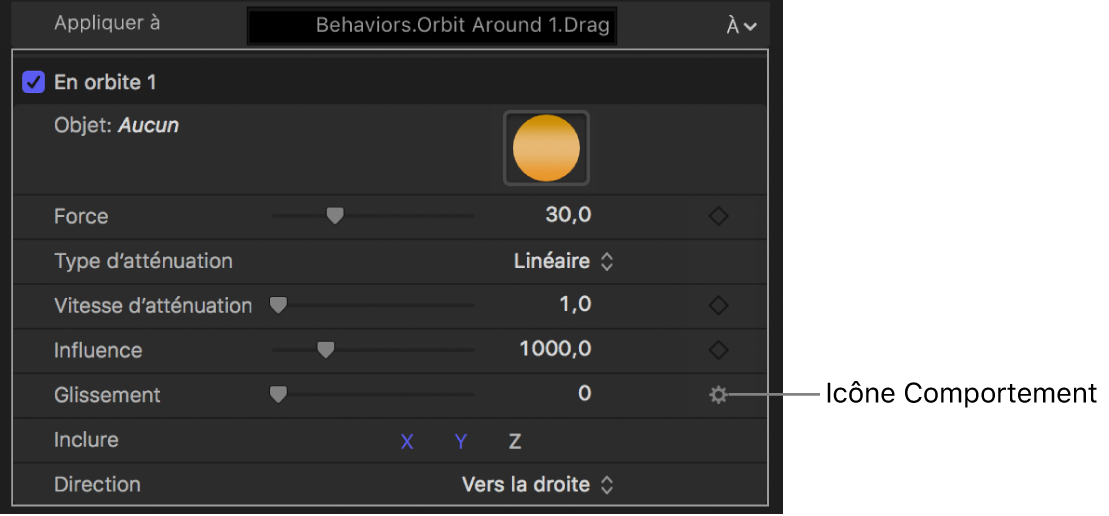This screenshot has height=516, width=1109.
Task: Adjust the Vitesse d'atténuation slider
Action: click(x=279, y=305)
